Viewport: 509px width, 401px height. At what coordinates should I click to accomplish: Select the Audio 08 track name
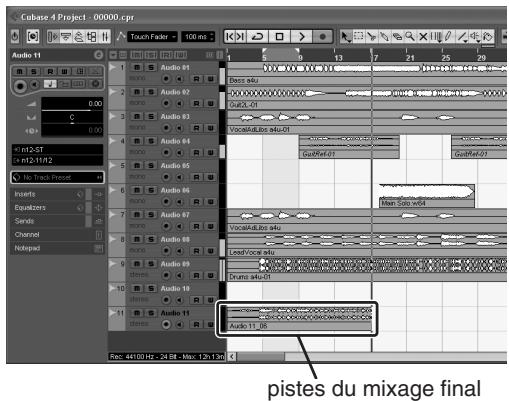pyautogui.click(x=175, y=239)
